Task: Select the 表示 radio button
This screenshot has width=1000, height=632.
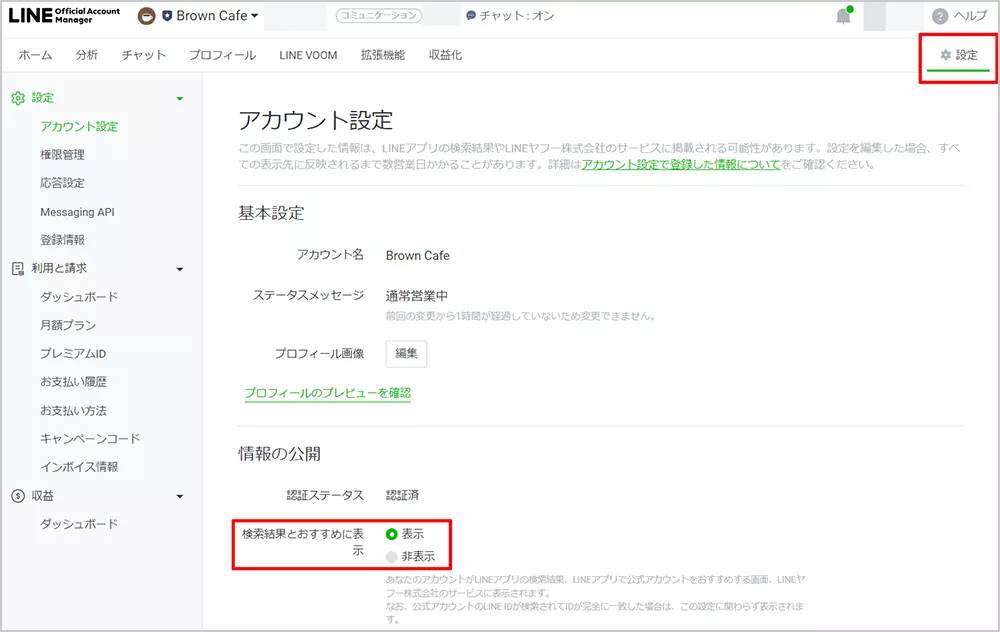Action: [x=391, y=534]
